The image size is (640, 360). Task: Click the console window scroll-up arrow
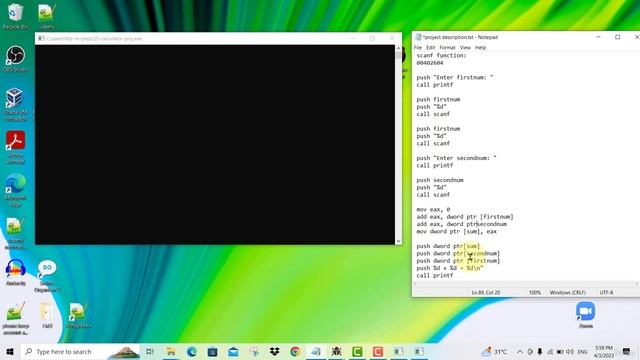[398, 48]
